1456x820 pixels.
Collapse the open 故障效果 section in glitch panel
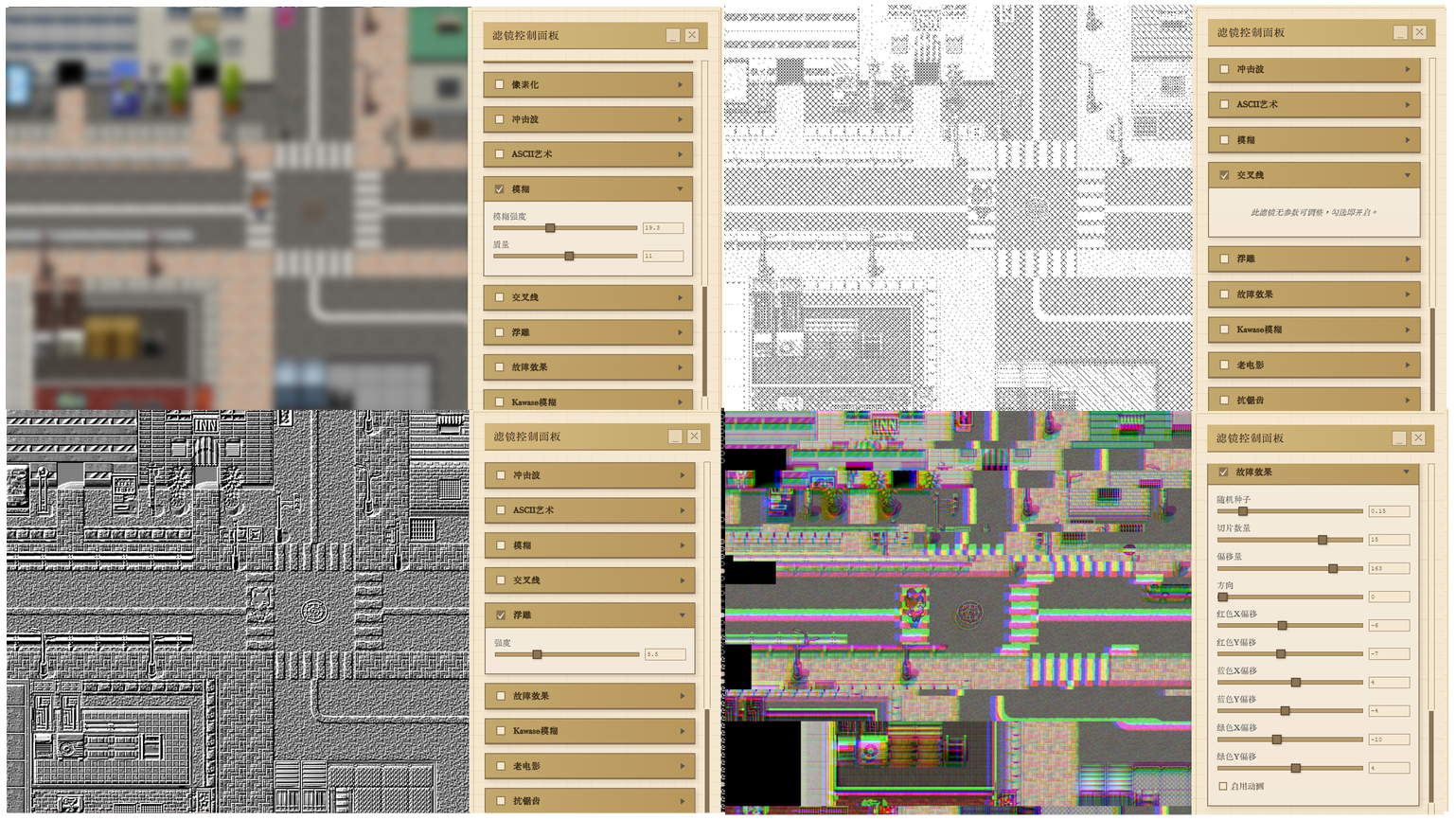1406,472
